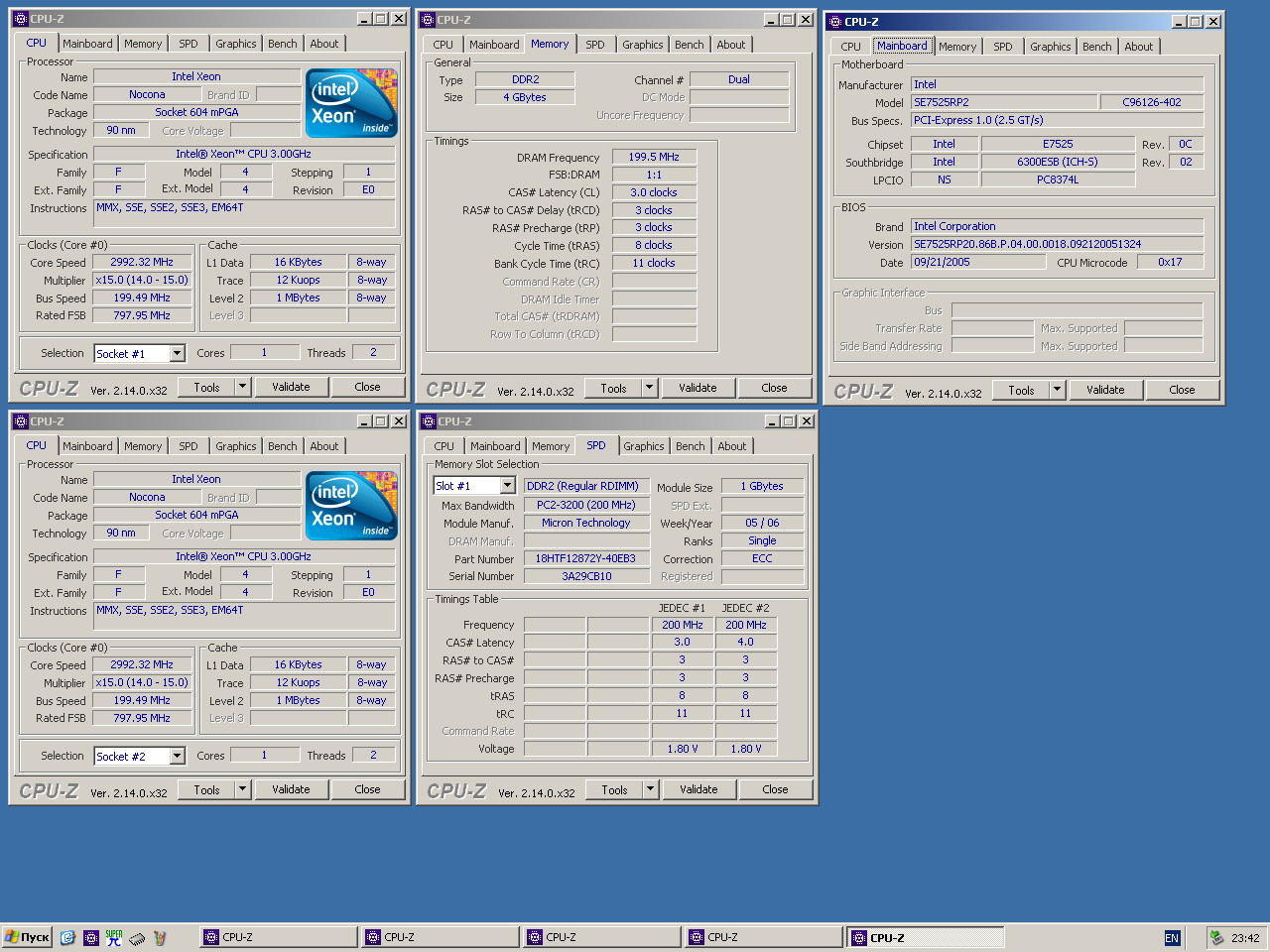The image size is (1270, 952).
Task: Click DRAM Frequency value 199.5 MHz
Action: (654, 157)
